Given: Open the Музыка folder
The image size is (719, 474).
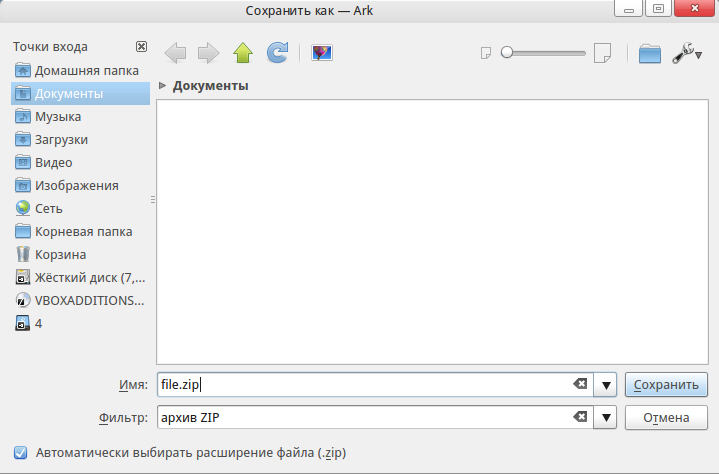Looking at the screenshot, I should click(80, 116).
